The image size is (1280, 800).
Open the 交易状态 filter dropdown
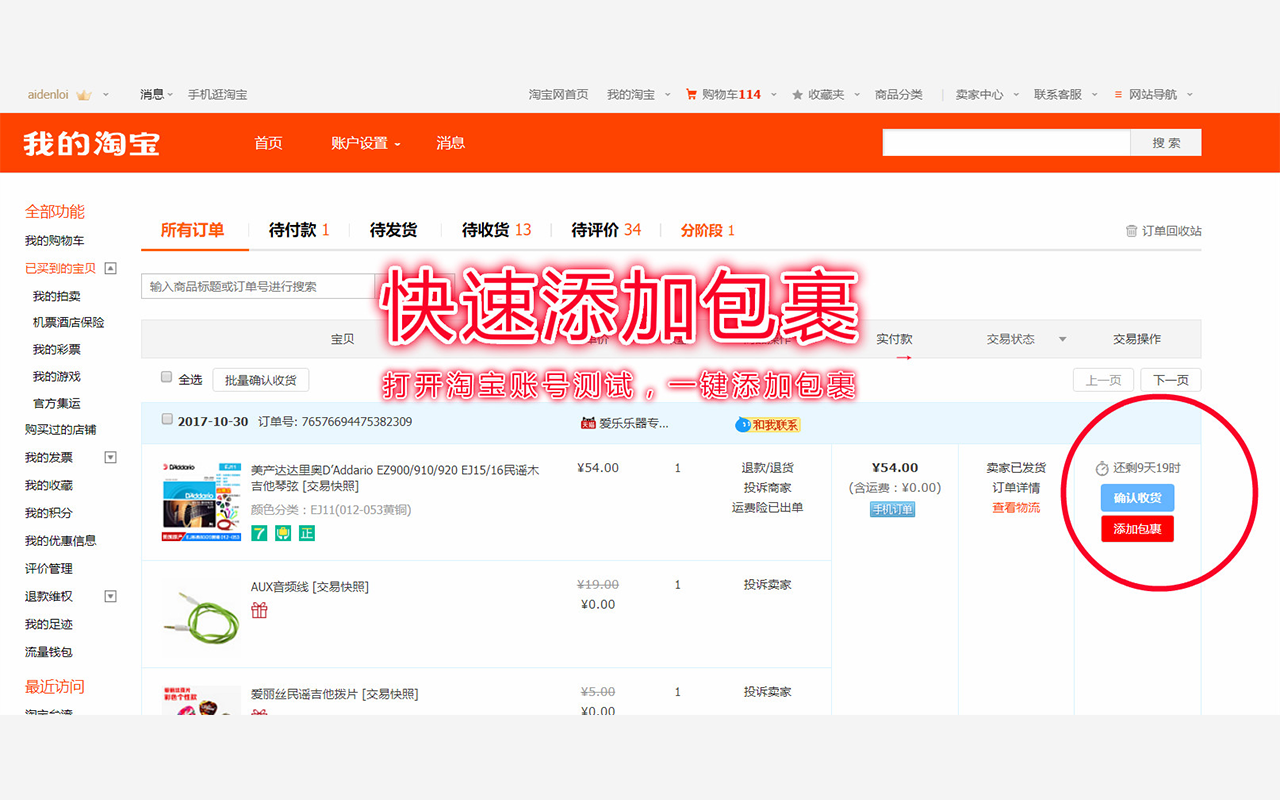(1063, 339)
